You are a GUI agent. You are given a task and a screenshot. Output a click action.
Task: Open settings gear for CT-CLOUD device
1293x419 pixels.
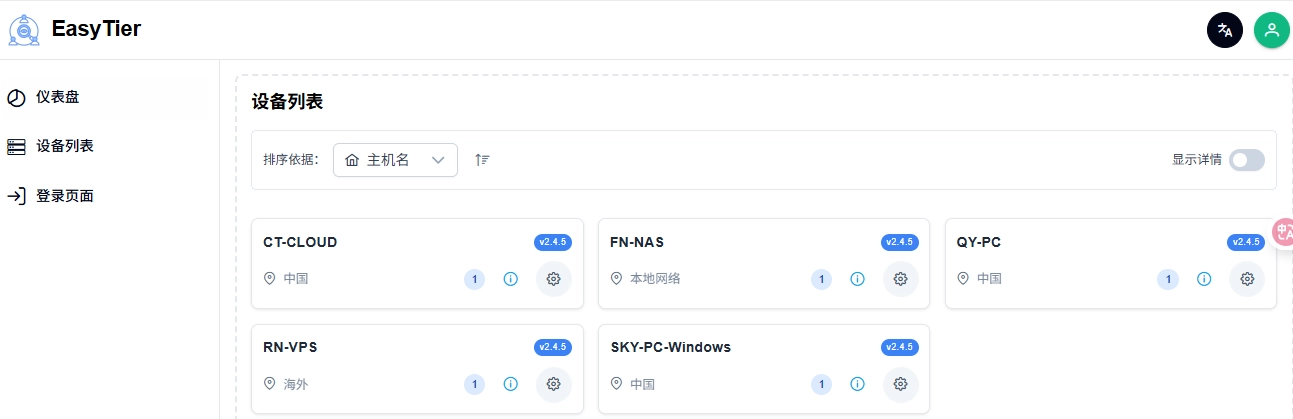(553, 279)
